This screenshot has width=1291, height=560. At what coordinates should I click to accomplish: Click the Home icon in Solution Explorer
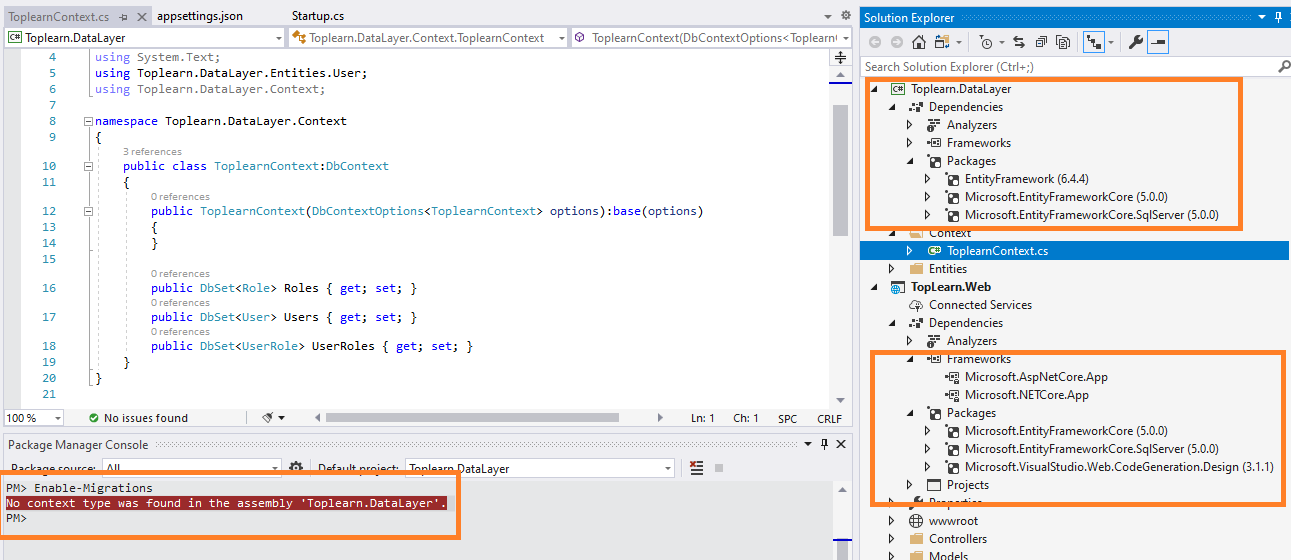pyautogui.click(x=919, y=42)
